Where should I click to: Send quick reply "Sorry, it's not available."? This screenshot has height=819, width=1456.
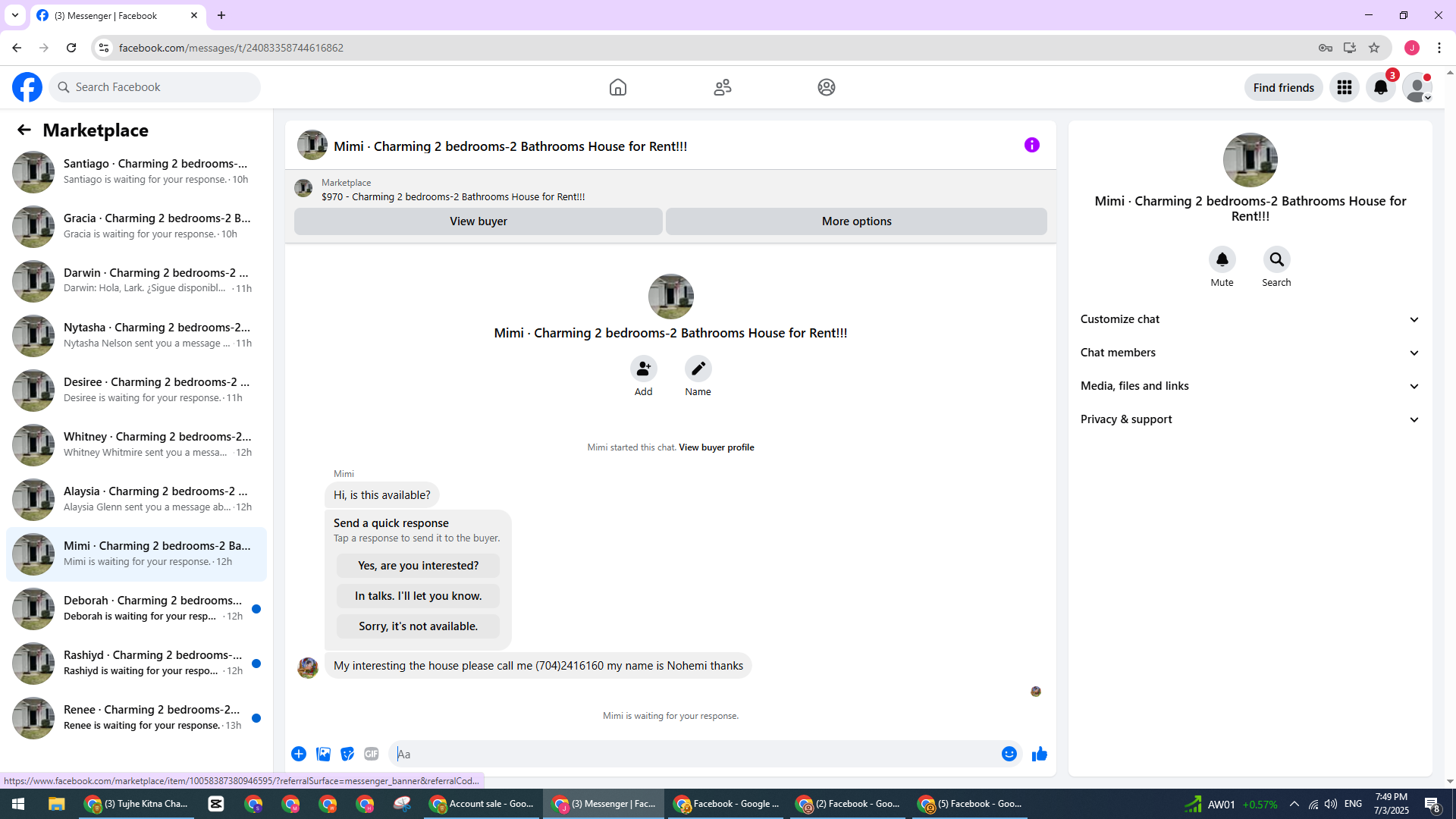[418, 626]
